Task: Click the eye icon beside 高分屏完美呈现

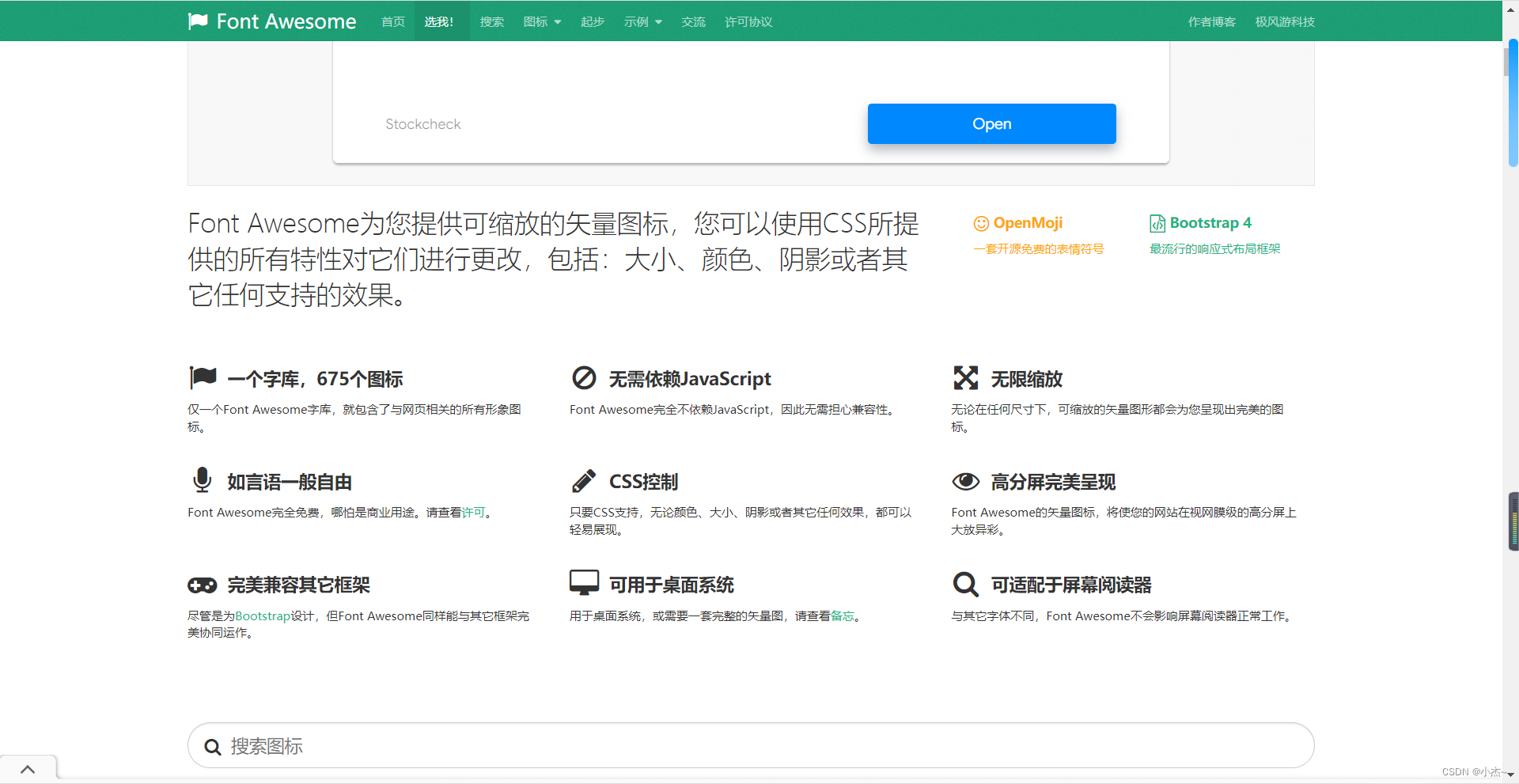Action: click(x=966, y=481)
